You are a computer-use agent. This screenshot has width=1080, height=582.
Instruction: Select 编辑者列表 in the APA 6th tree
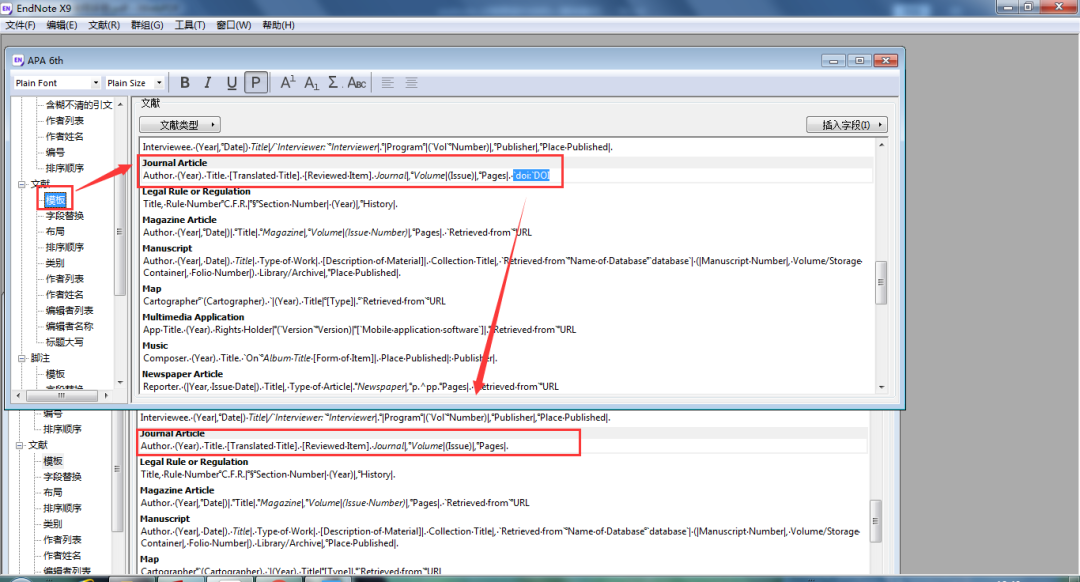pos(70,311)
